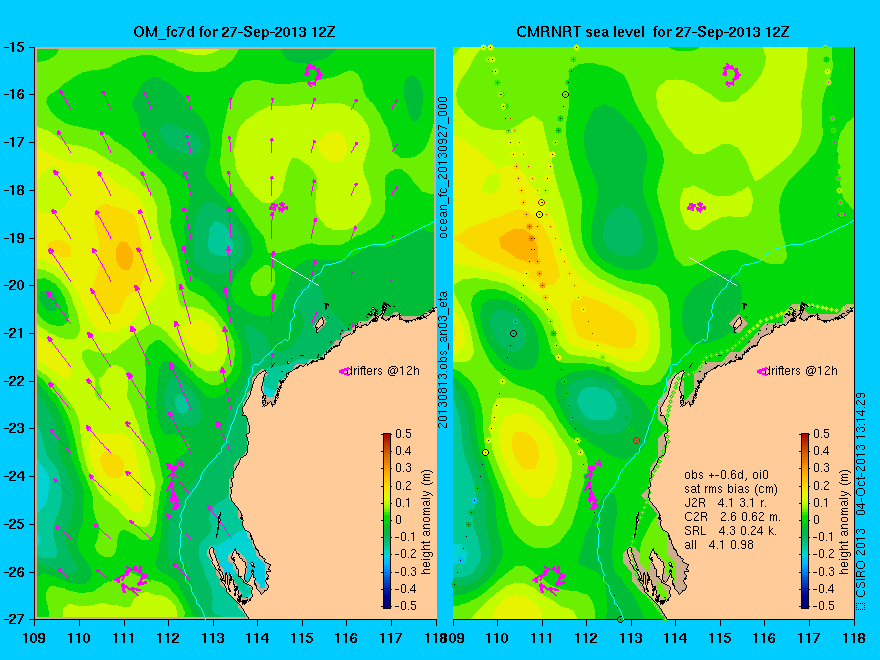The image size is (880, 660).
Task: Select the drifter track near -24.5 in right map
Action: pos(592,484)
